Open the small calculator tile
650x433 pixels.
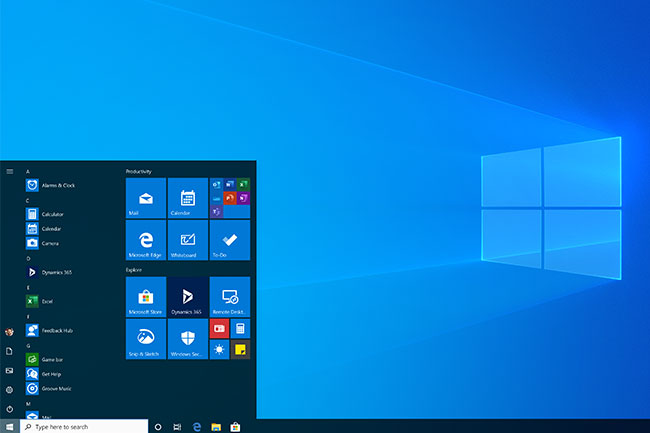pos(240,329)
